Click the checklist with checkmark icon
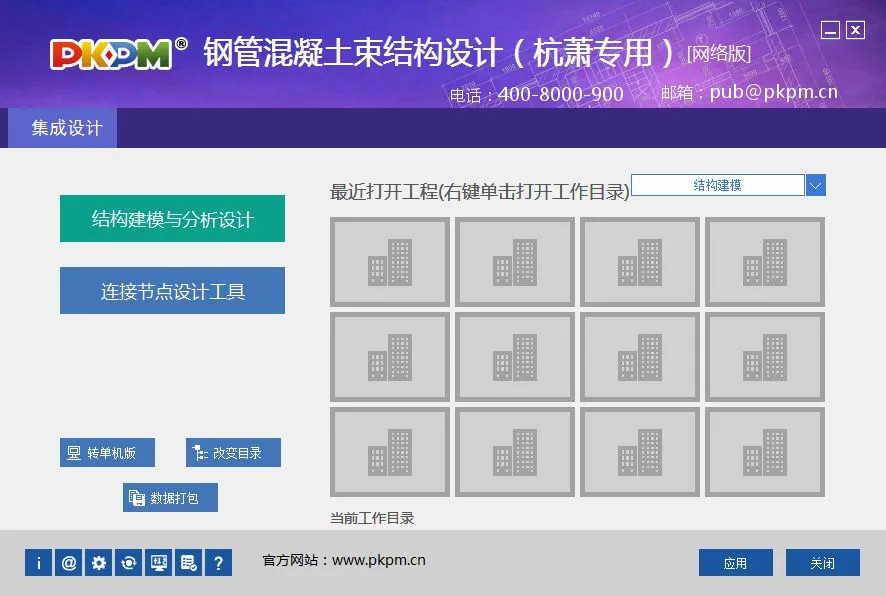 [188, 563]
